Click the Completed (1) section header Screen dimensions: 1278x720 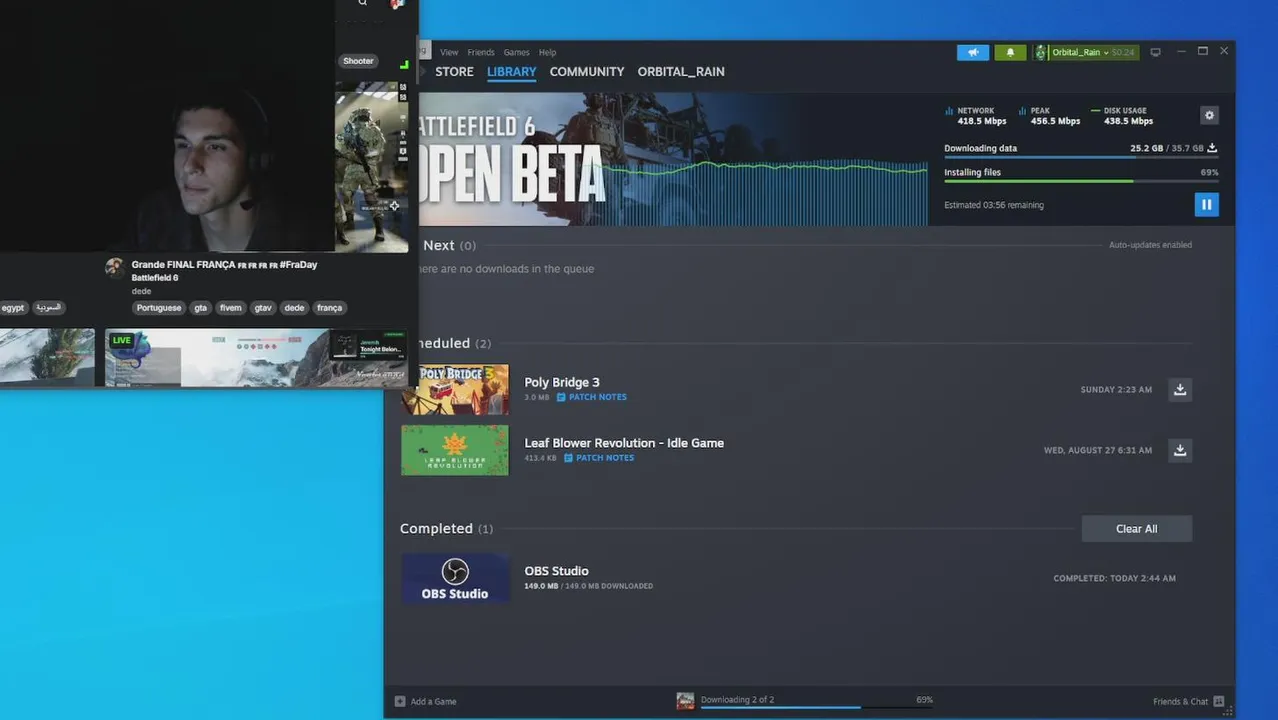pos(446,528)
